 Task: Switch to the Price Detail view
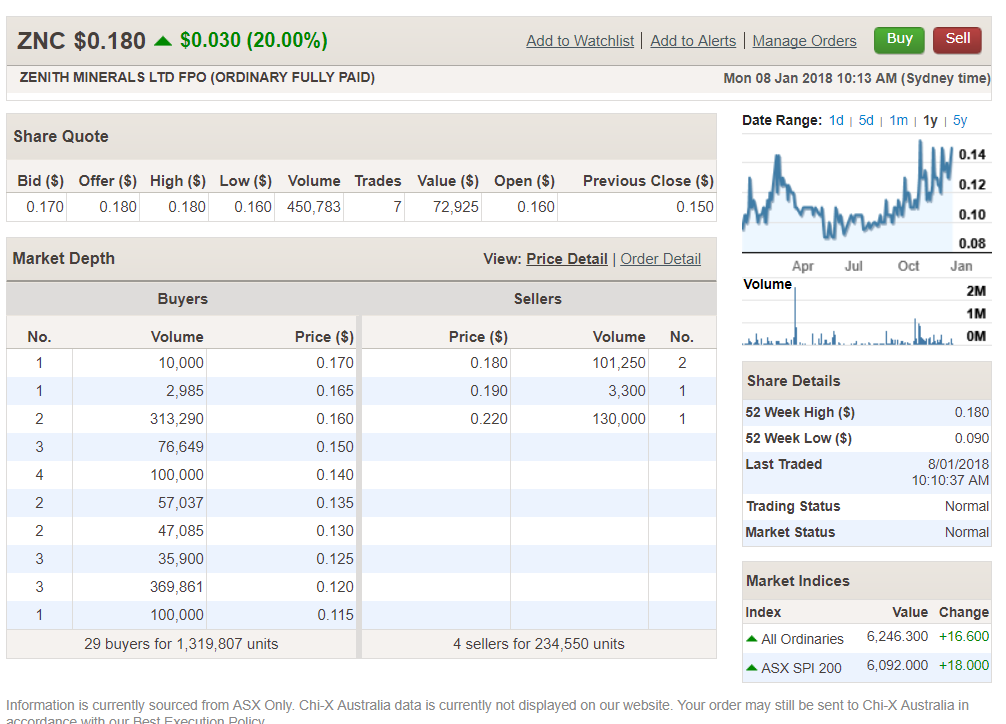tap(567, 259)
